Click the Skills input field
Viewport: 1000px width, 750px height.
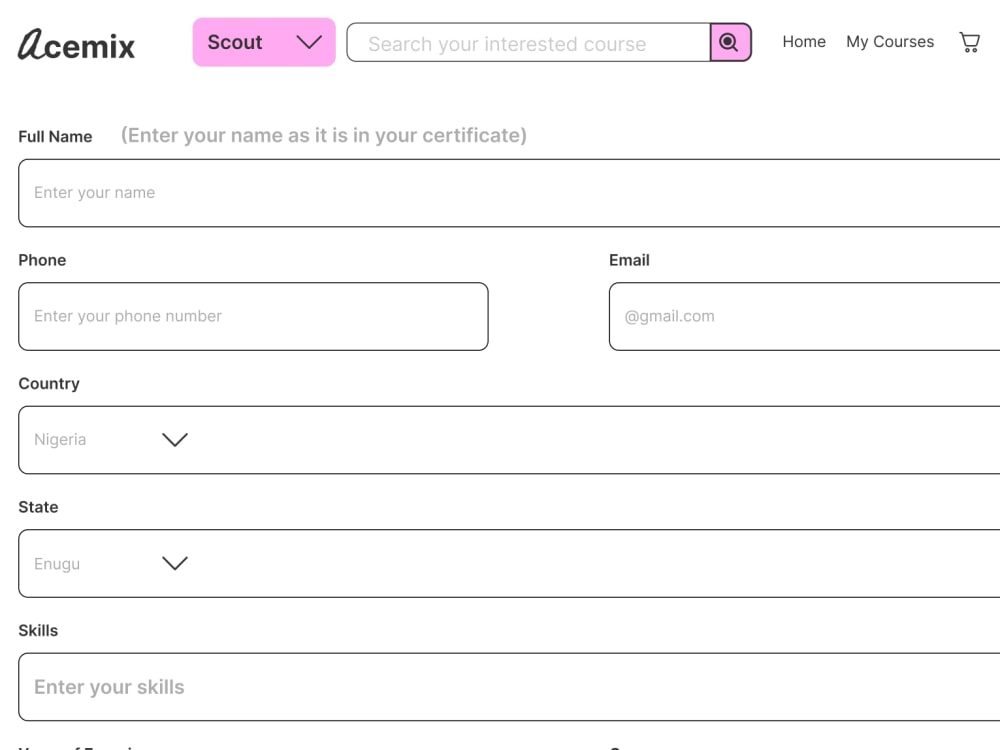pyautogui.click(x=509, y=687)
